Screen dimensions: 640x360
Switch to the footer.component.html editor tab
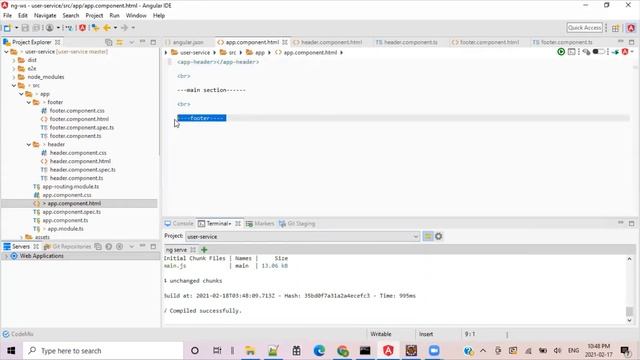486,42
